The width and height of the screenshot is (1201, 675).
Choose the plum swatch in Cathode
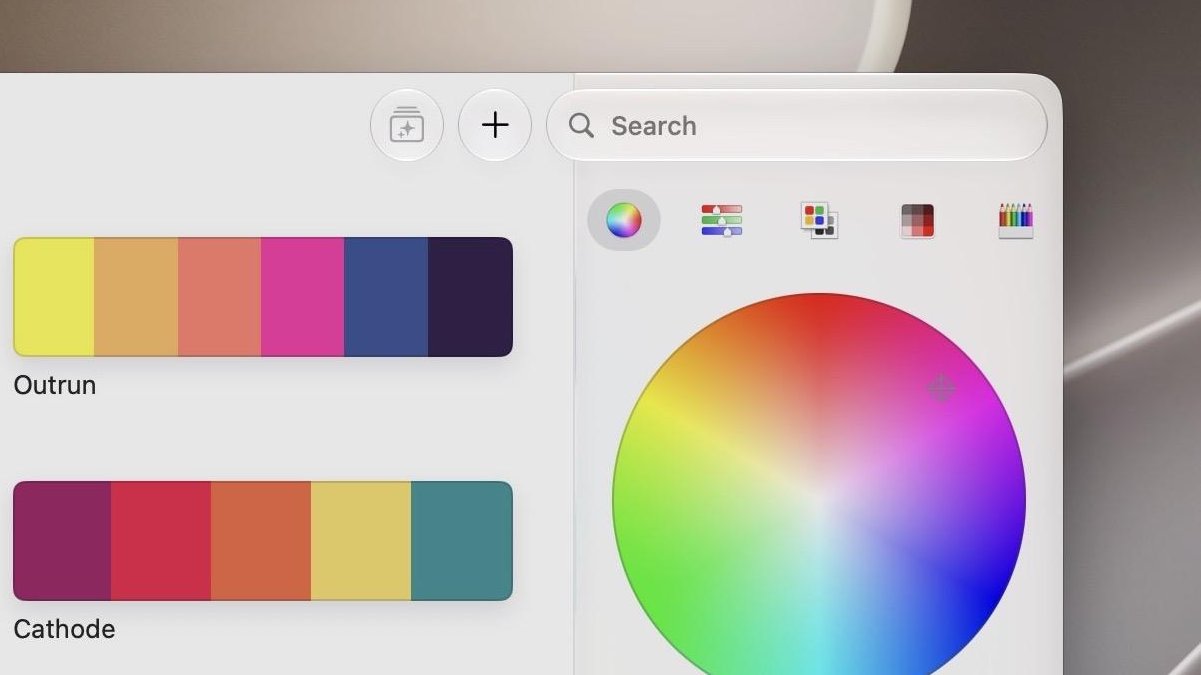[x=62, y=541]
